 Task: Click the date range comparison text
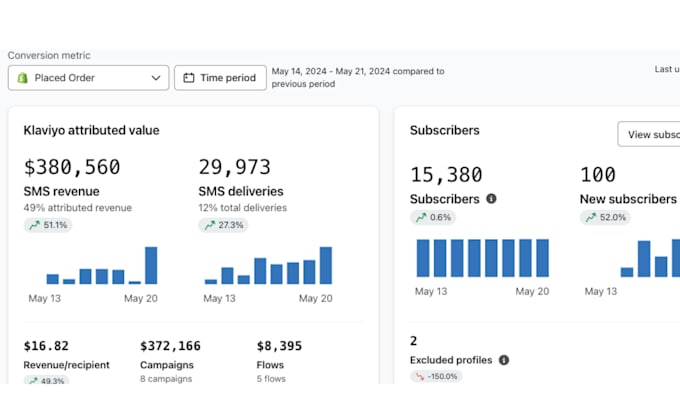[358, 78]
